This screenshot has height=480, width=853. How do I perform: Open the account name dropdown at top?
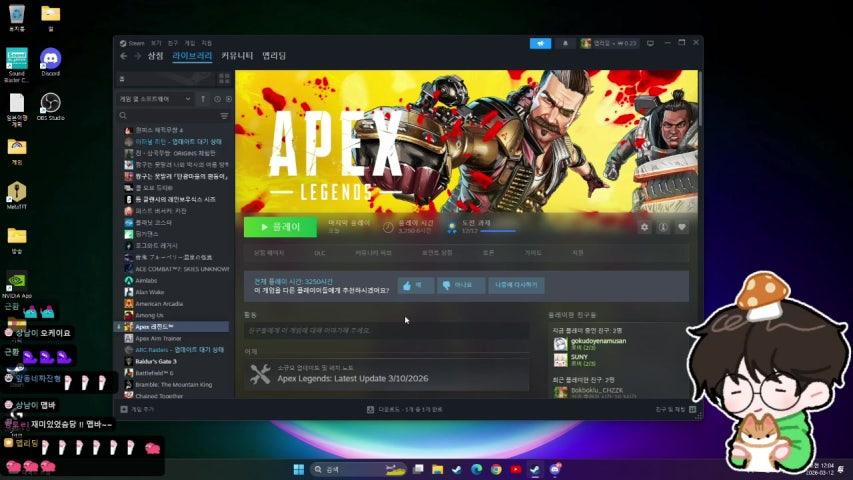click(x=609, y=44)
